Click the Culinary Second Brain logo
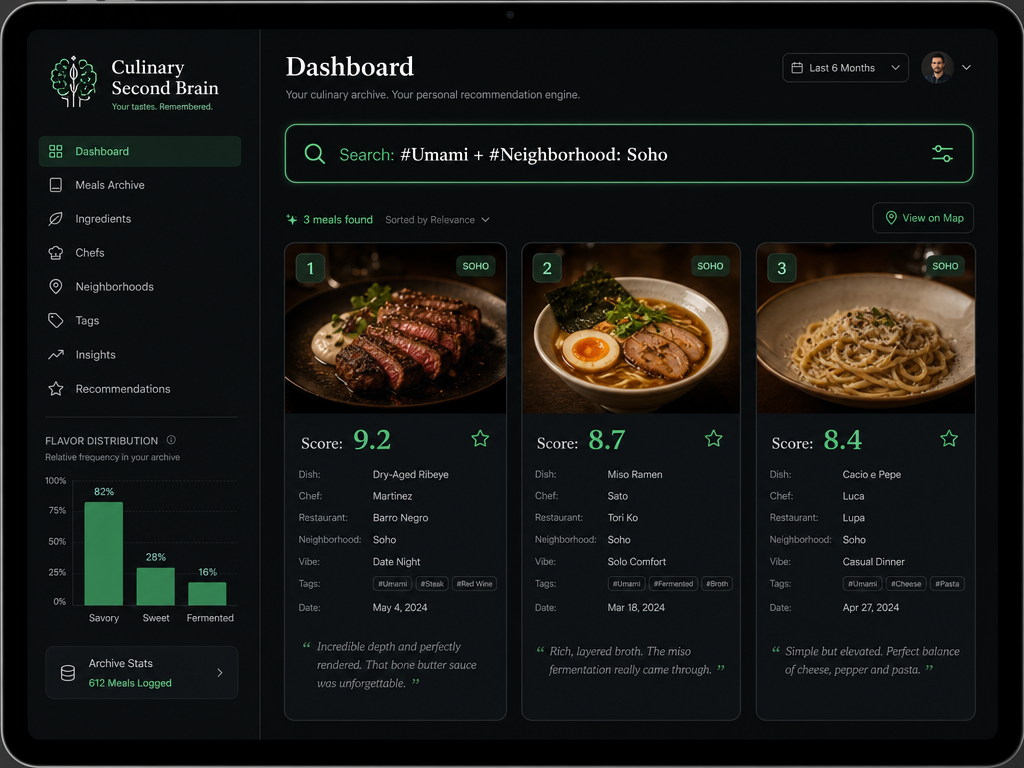This screenshot has width=1024, height=768. point(73,82)
